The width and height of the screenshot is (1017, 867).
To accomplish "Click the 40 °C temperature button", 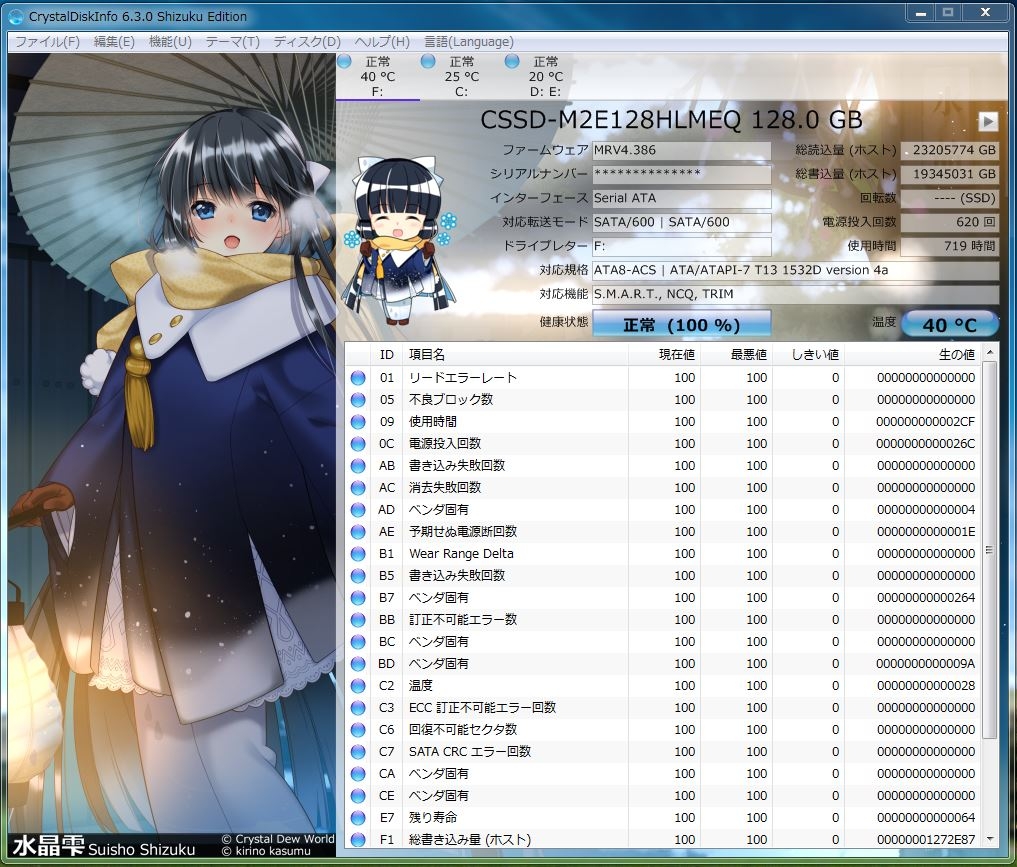I will click(x=950, y=324).
